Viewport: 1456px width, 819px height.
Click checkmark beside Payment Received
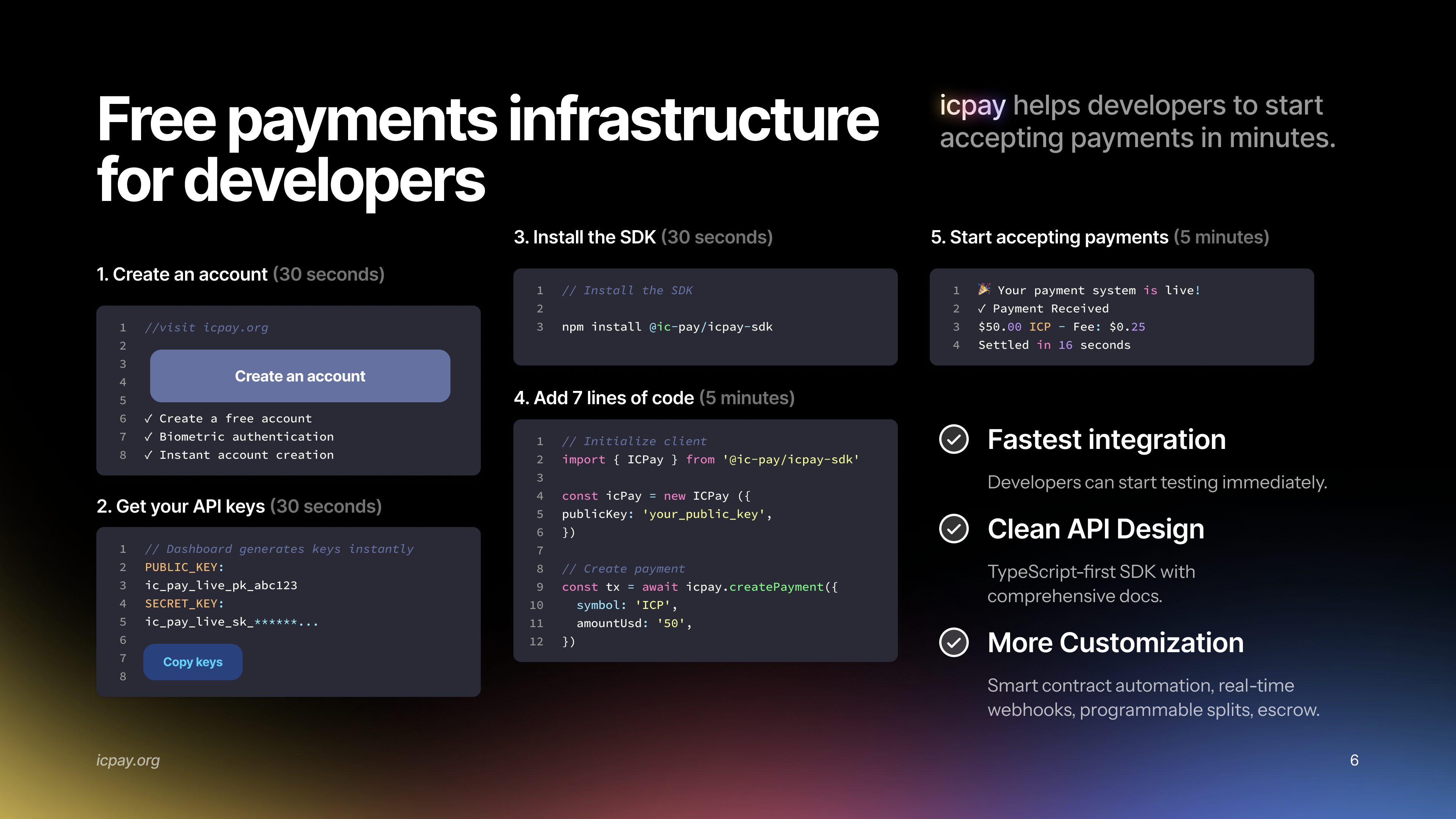tap(982, 309)
